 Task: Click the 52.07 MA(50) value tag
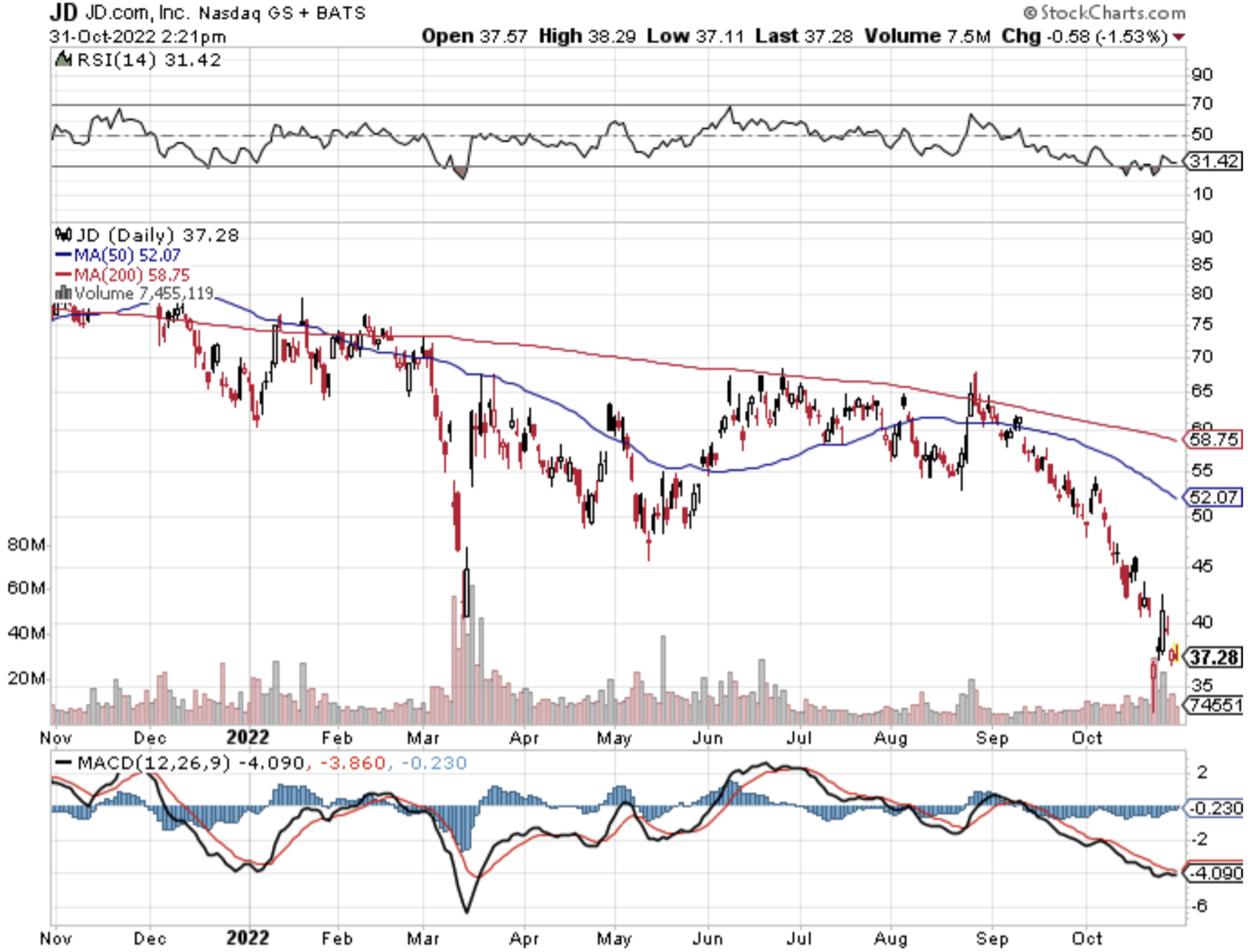1212,497
